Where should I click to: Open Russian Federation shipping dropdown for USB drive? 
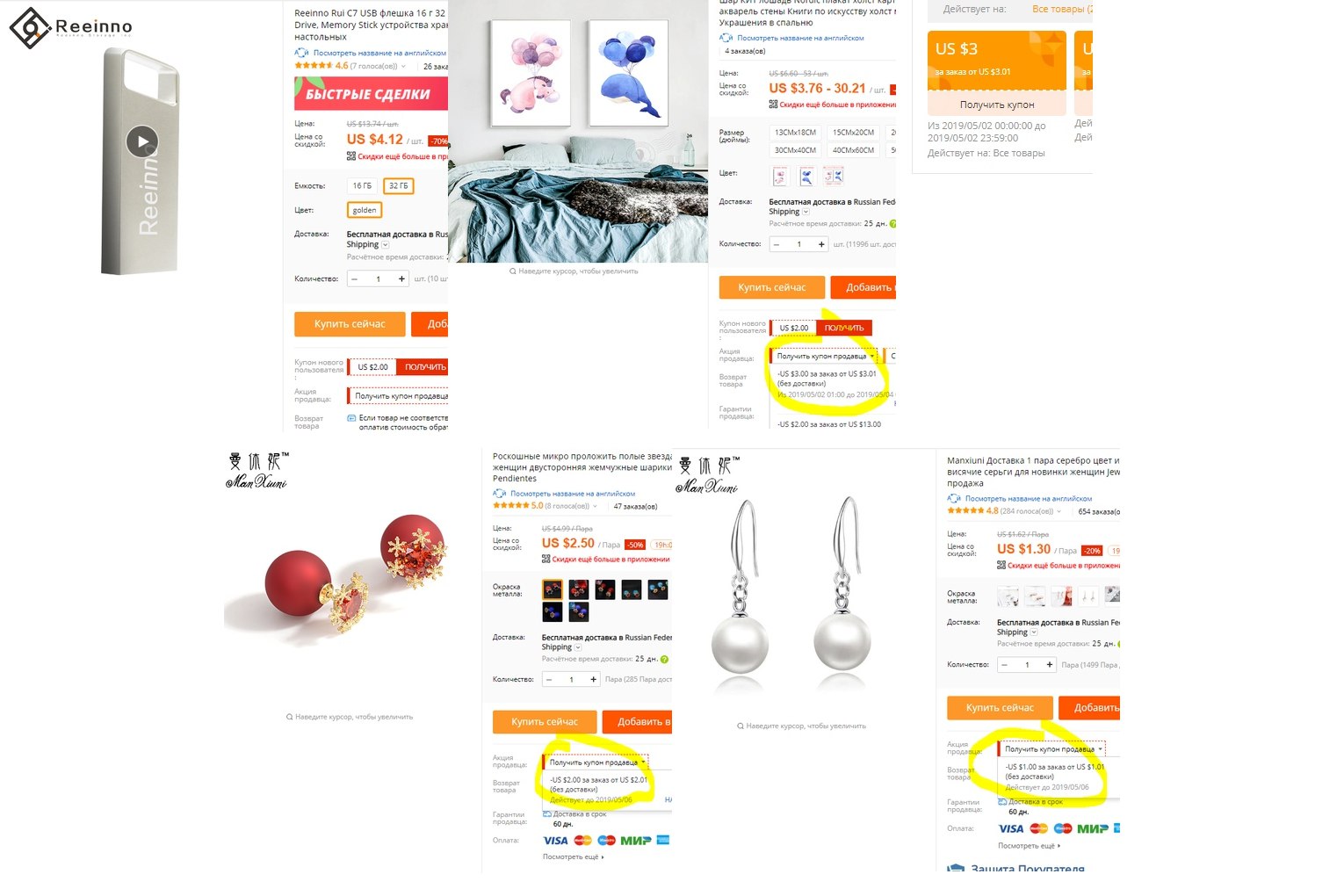tap(385, 245)
